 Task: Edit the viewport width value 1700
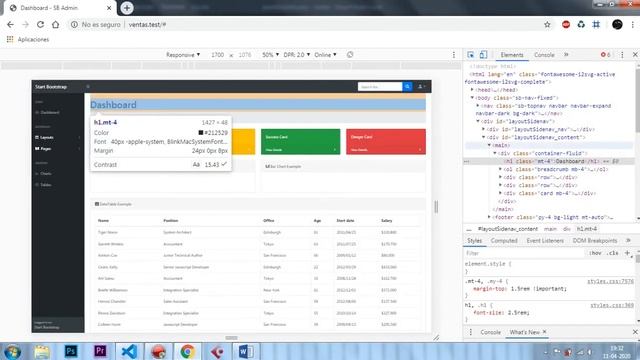pyautogui.click(x=218, y=55)
